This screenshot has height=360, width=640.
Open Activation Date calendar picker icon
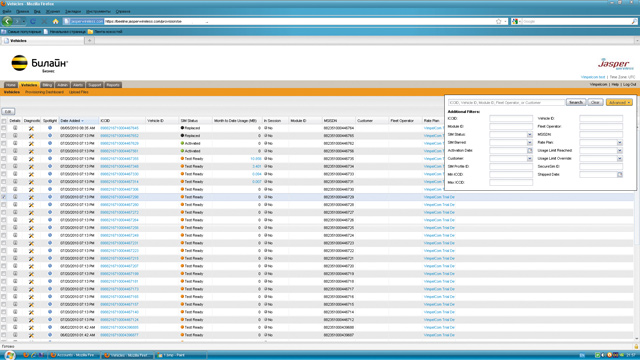coord(529,151)
